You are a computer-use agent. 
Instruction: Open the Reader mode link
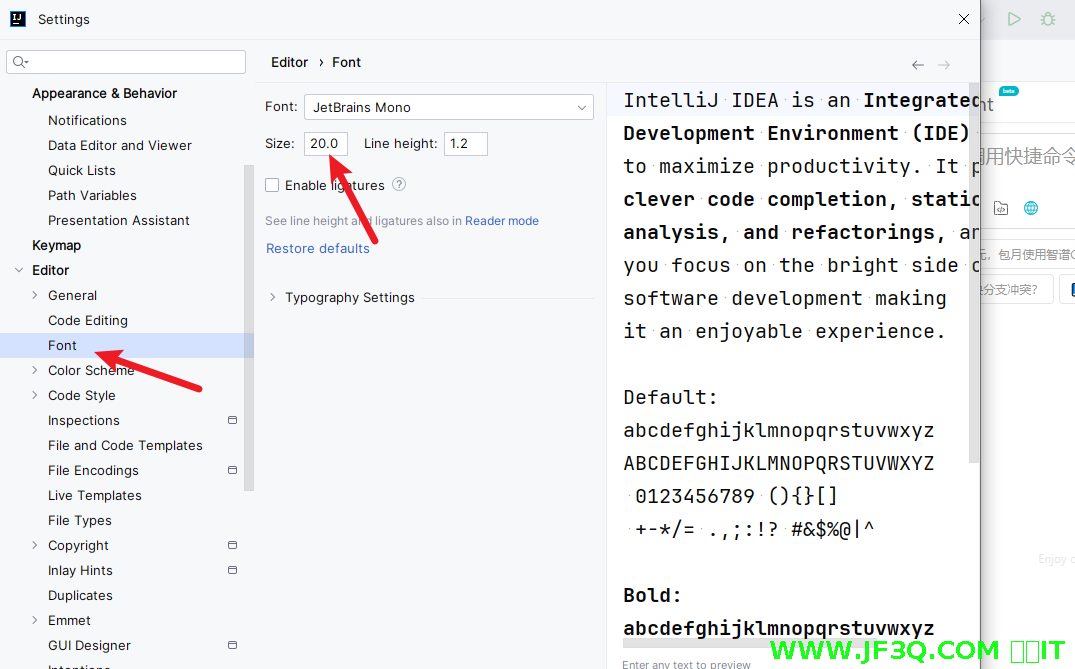click(502, 221)
